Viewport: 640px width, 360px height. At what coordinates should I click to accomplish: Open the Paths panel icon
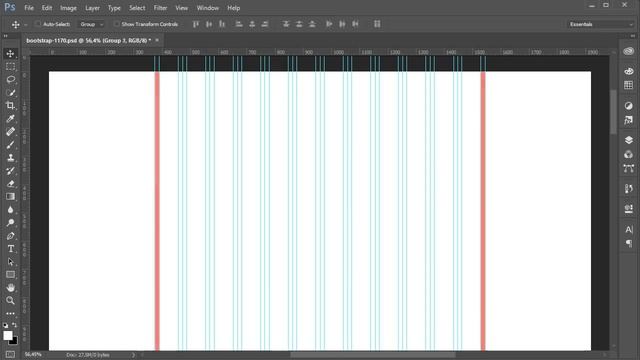(x=629, y=168)
